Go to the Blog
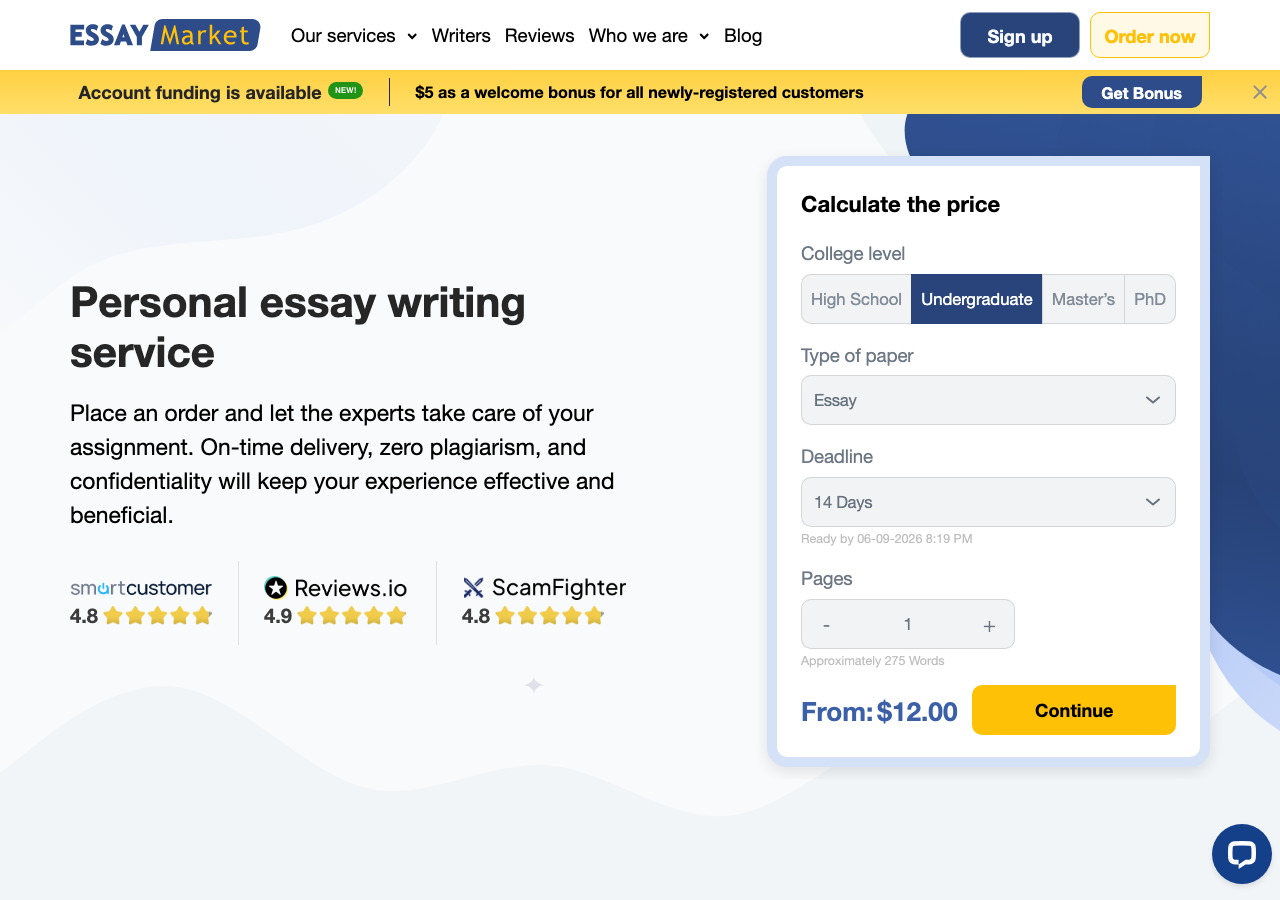Screen dimensions: 1280x900 click(743, 36)
